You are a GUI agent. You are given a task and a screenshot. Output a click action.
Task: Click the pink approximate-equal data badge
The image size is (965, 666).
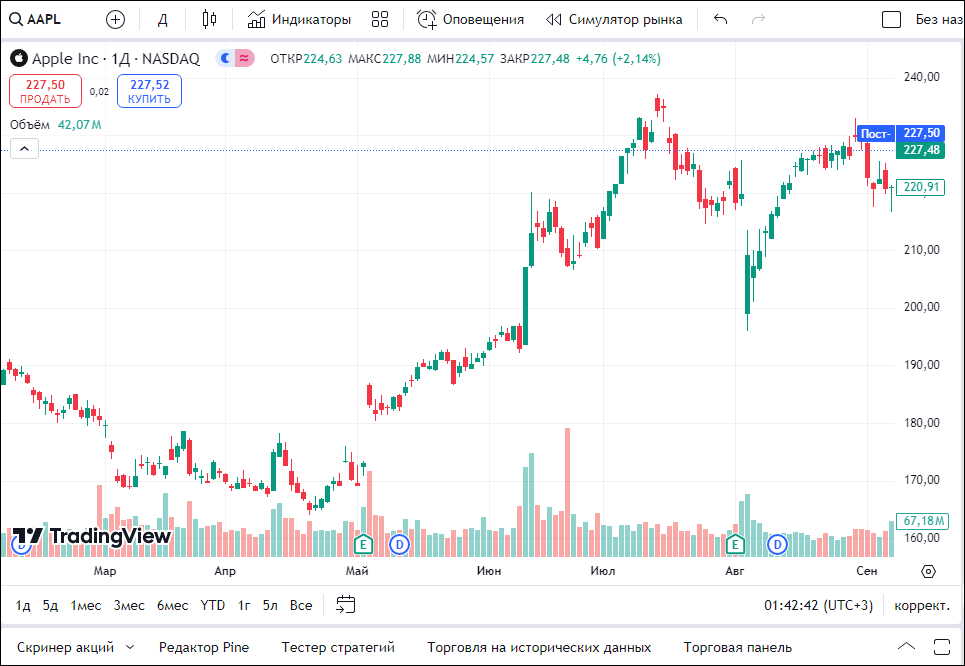(x=245, y=58)
